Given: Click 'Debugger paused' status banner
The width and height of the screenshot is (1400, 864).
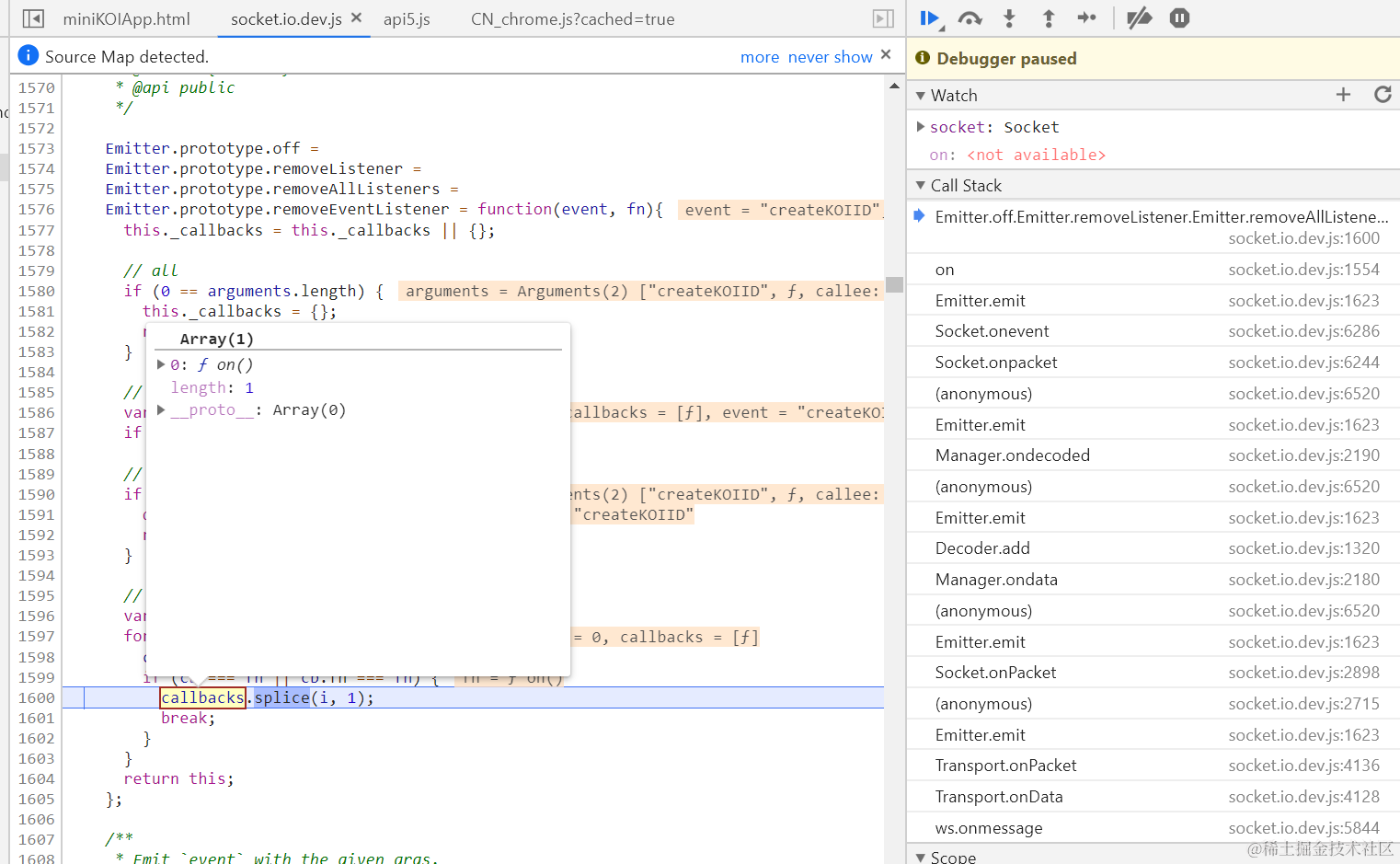Looking at the screenshot, I should coord(1153,58).
